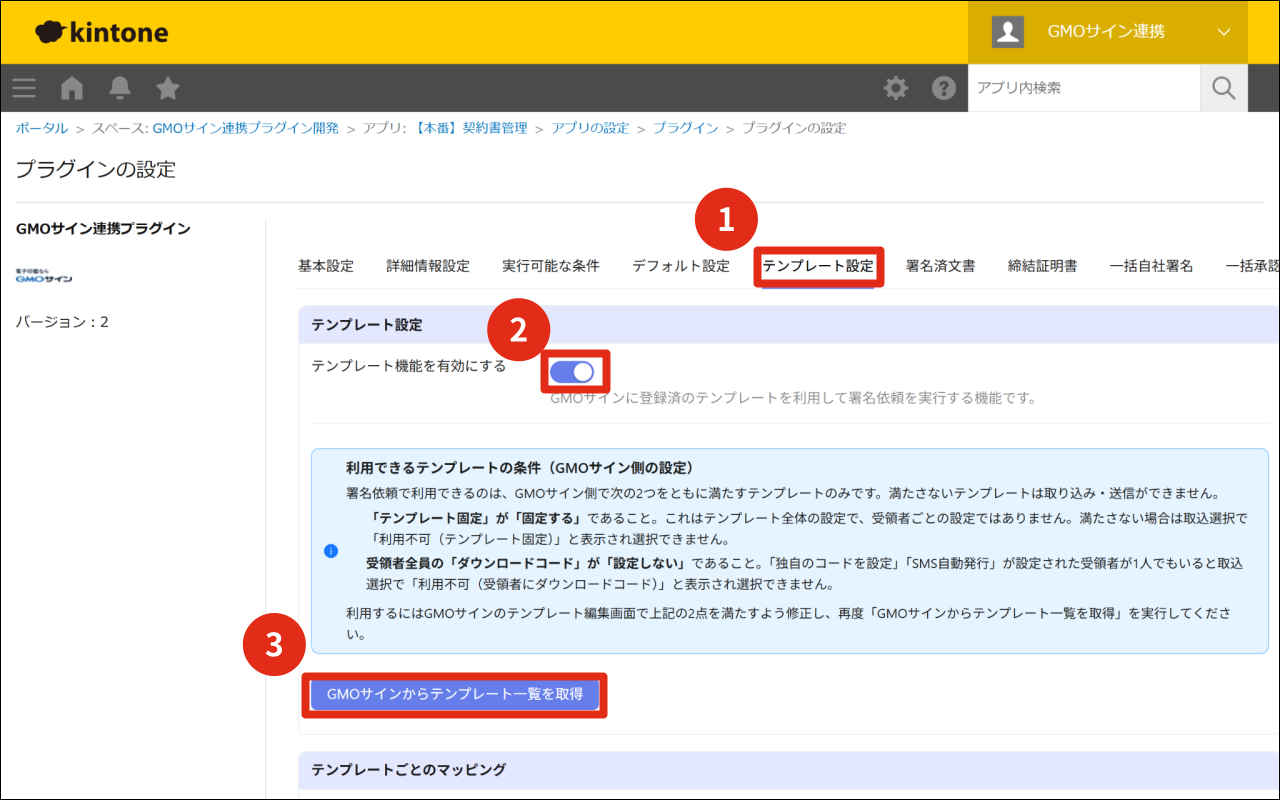Switch to the 基本設定 tab
Screen dimensions: 1280x800
pyautogui.click(x=326, y=266)
